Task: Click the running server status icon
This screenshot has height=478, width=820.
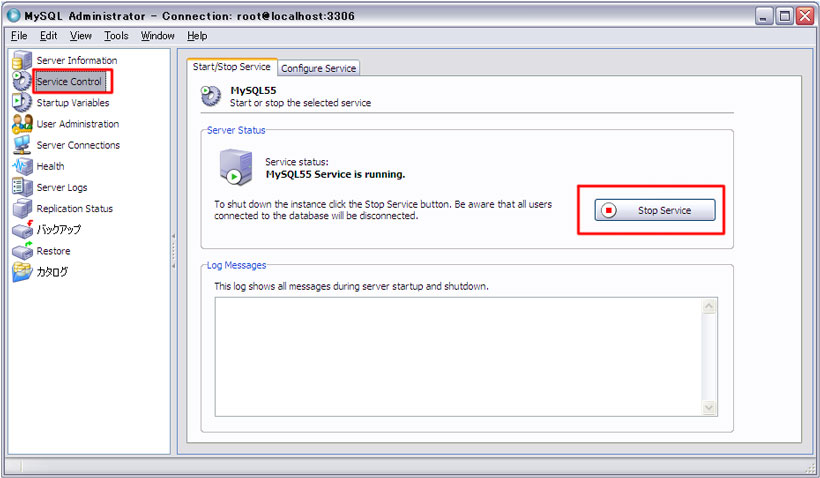Action: 235,167
